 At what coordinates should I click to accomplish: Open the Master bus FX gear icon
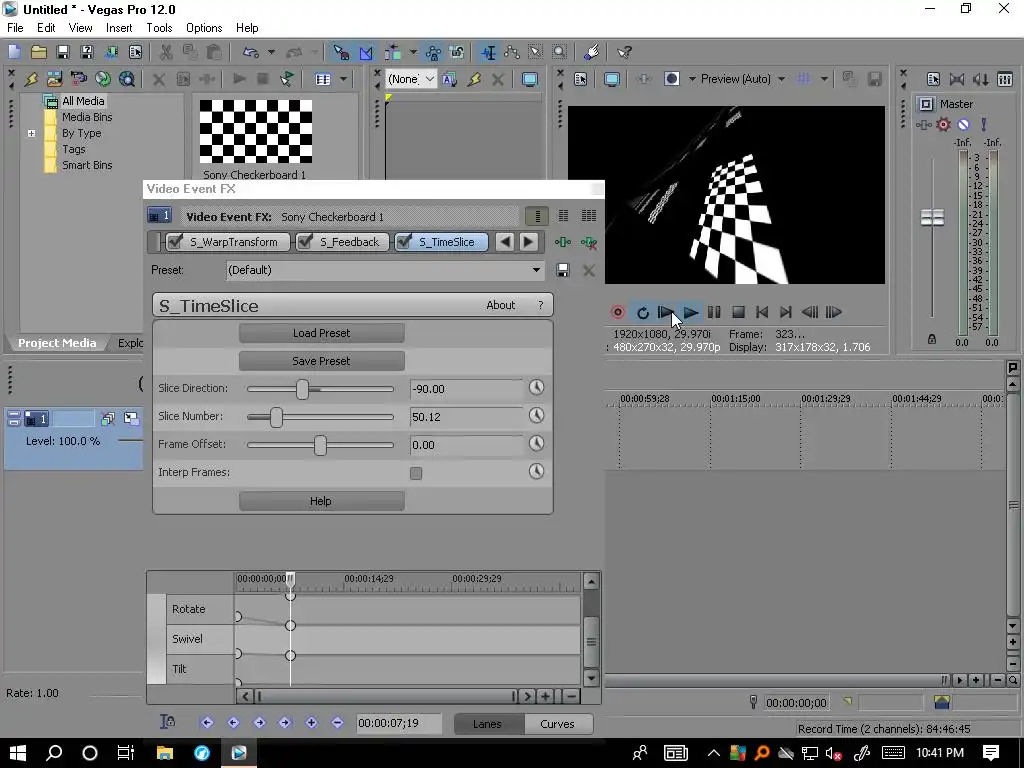click(x=943, y=124)
